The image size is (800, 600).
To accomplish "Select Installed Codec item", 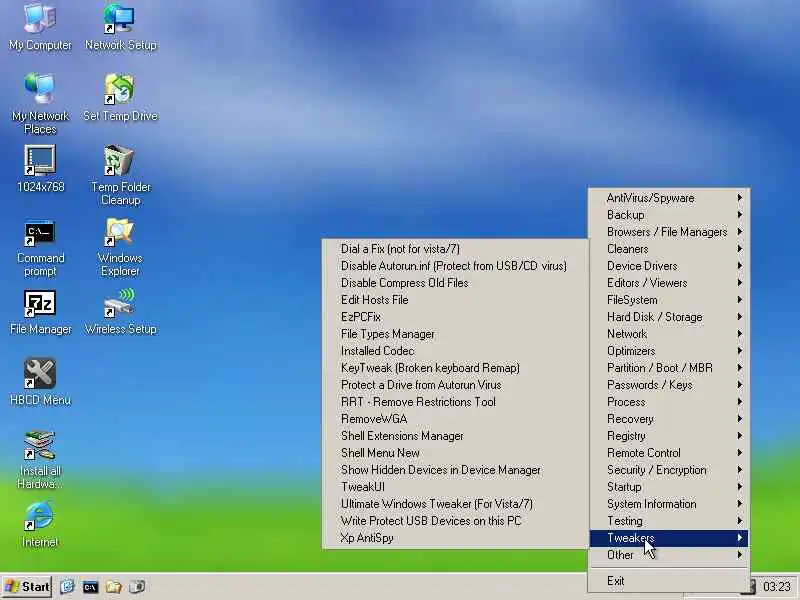I will click(x=456, y=351).
